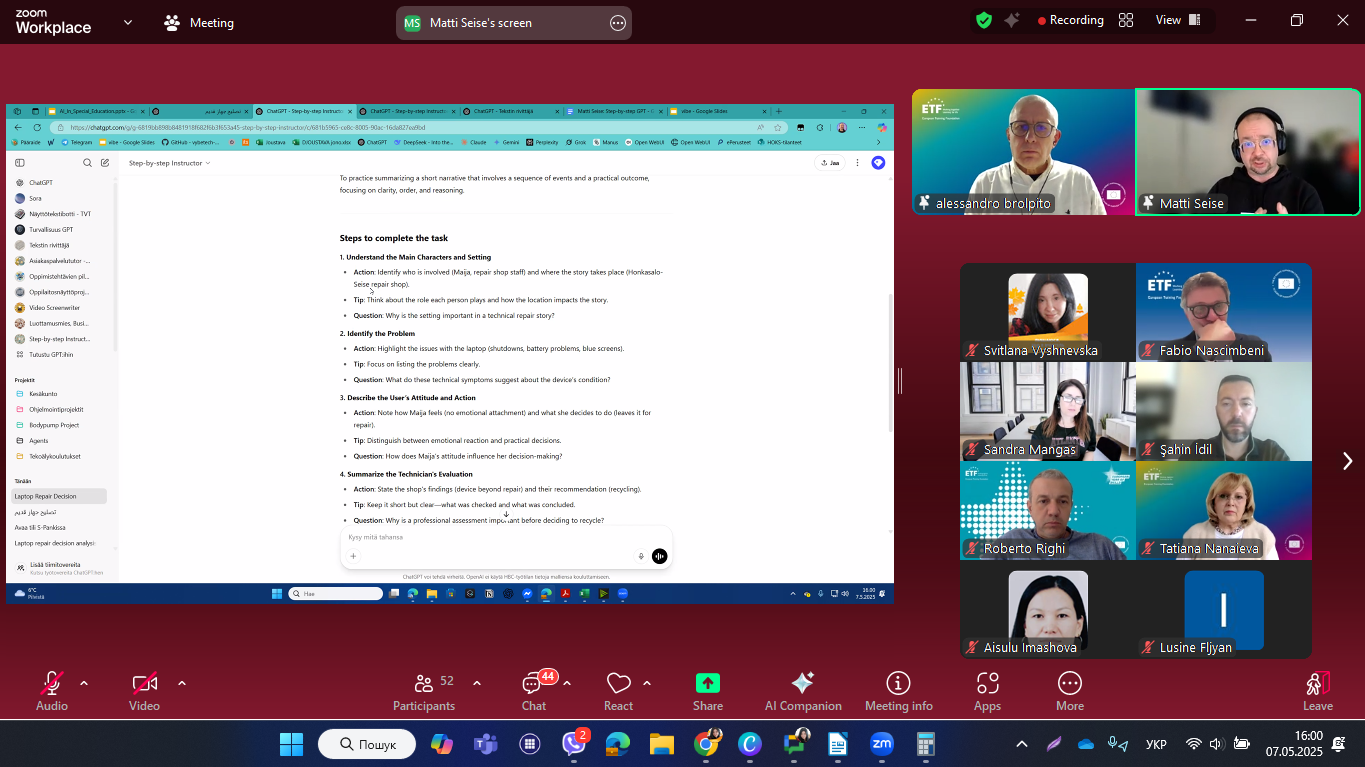Image resolution: width=1365 pixels, height=767 pixels.
Task: Open the More options menu
Action: click(1069, 691)
